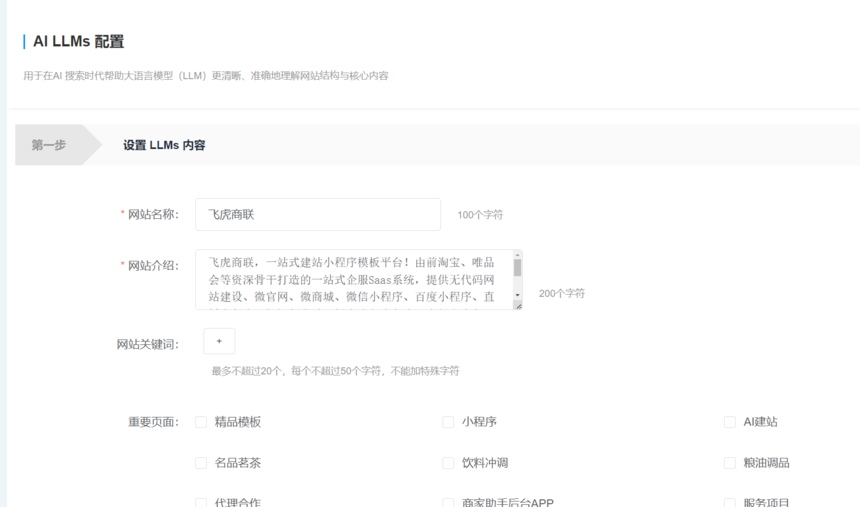860x507 pixels.
Task: Select the 名品茗茶 checkbox
Action: tap(201, 463)
